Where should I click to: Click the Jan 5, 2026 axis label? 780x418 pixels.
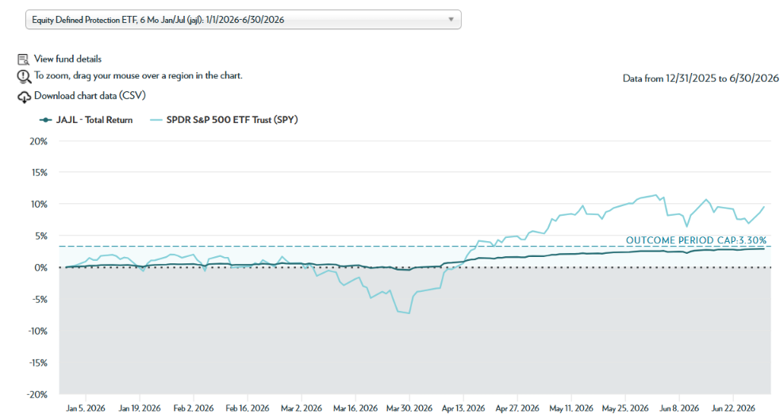tap(86, 408)
